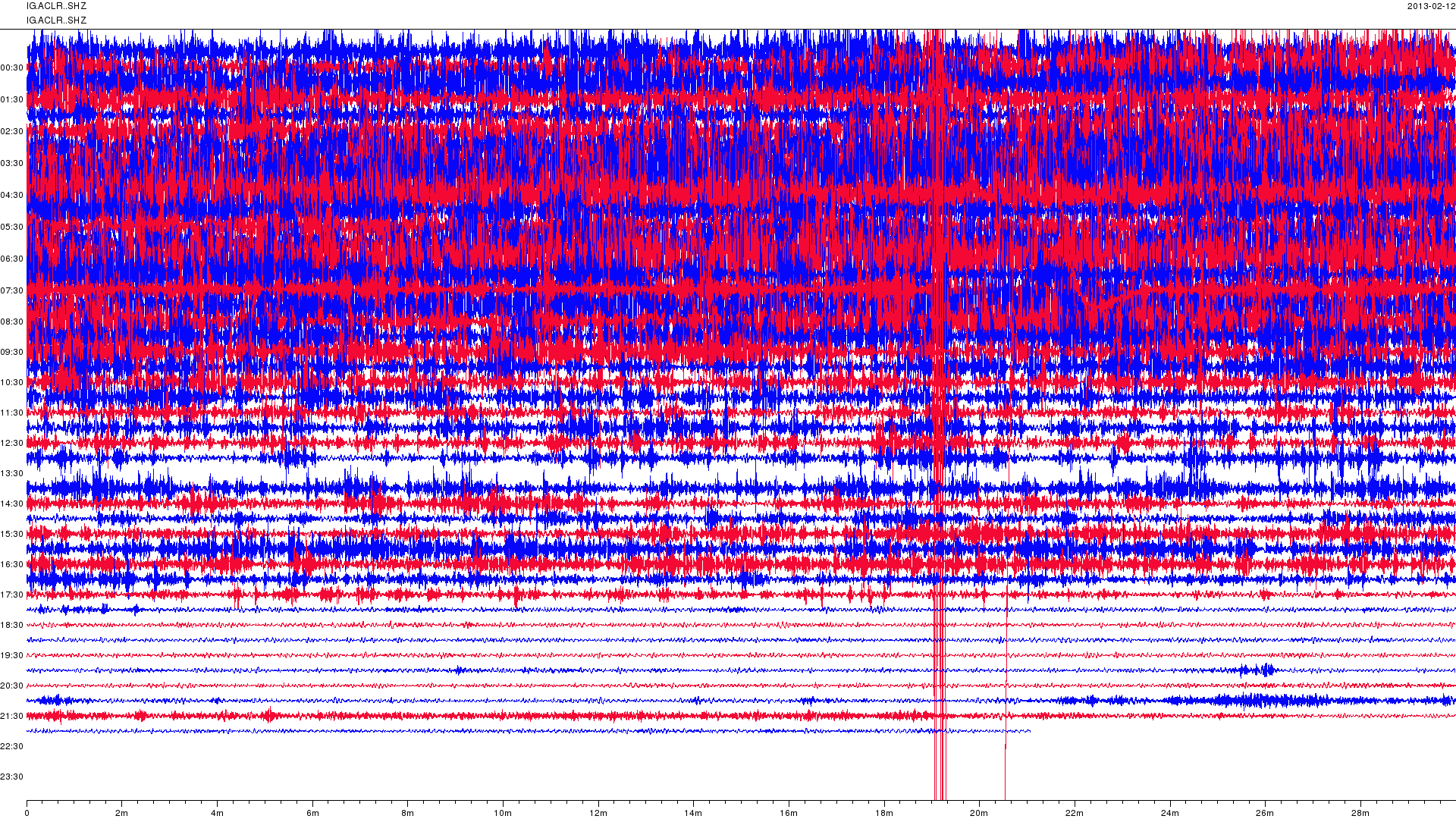Click the 17:30 row label
Viewport: 1456px width, 819px height.
coord(11,595)
